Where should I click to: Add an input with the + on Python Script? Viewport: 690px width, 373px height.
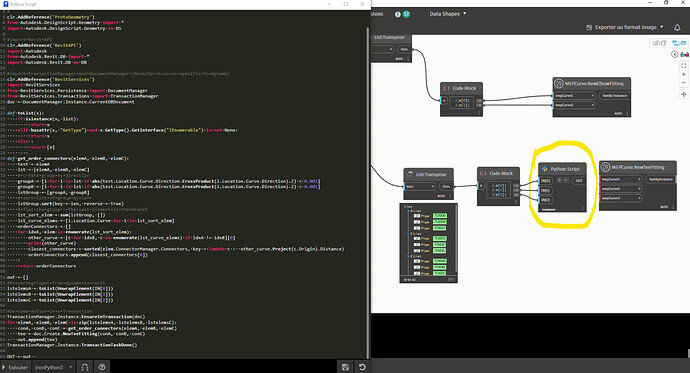(559, 180)
